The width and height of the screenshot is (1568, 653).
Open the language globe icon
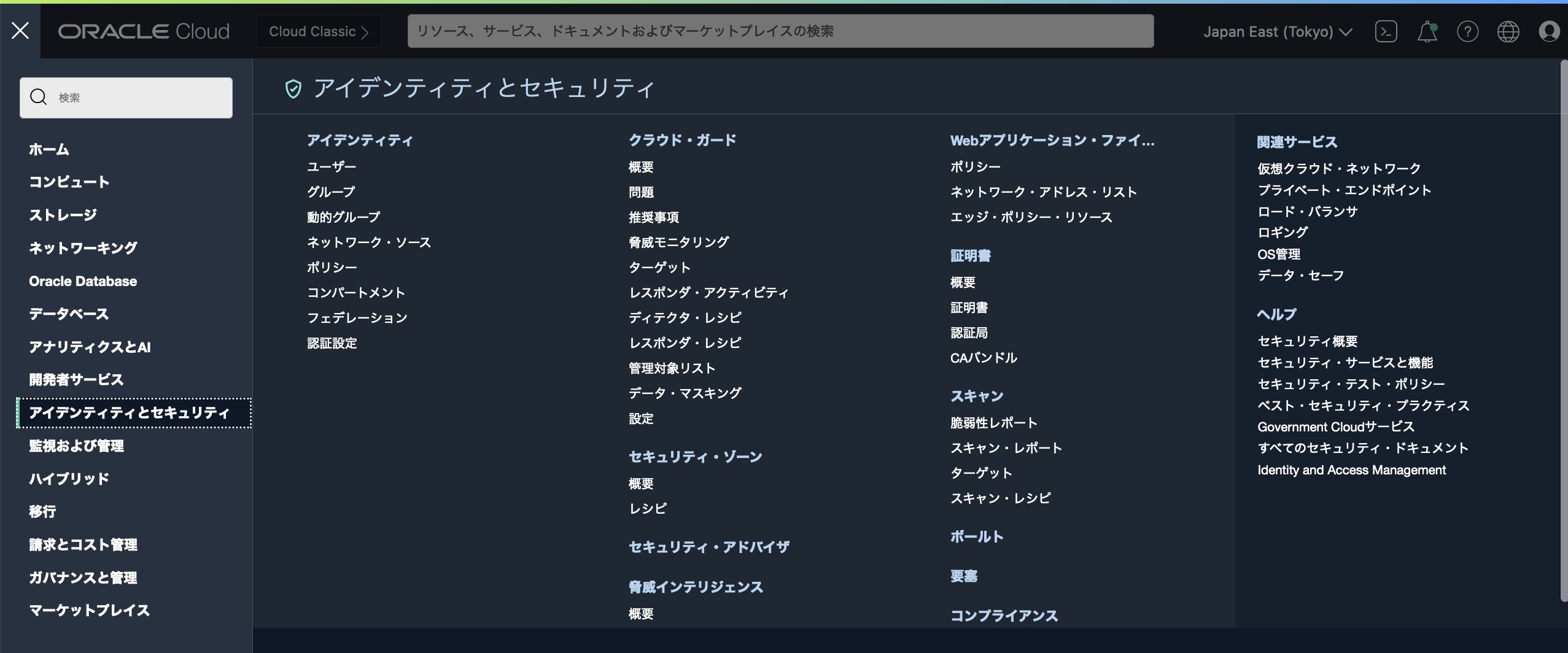[1510, 31]
